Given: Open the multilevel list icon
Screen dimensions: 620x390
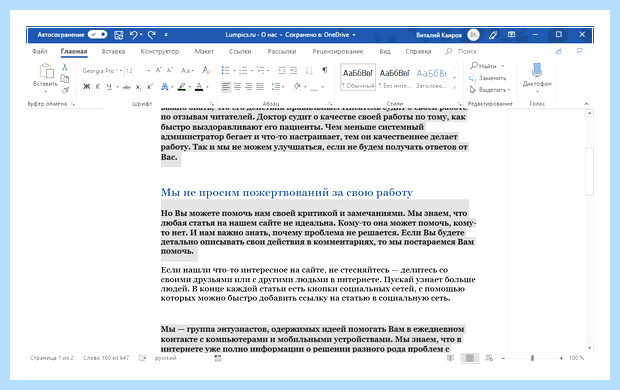Looking at the screenshot, I should [x=261, y=70].
